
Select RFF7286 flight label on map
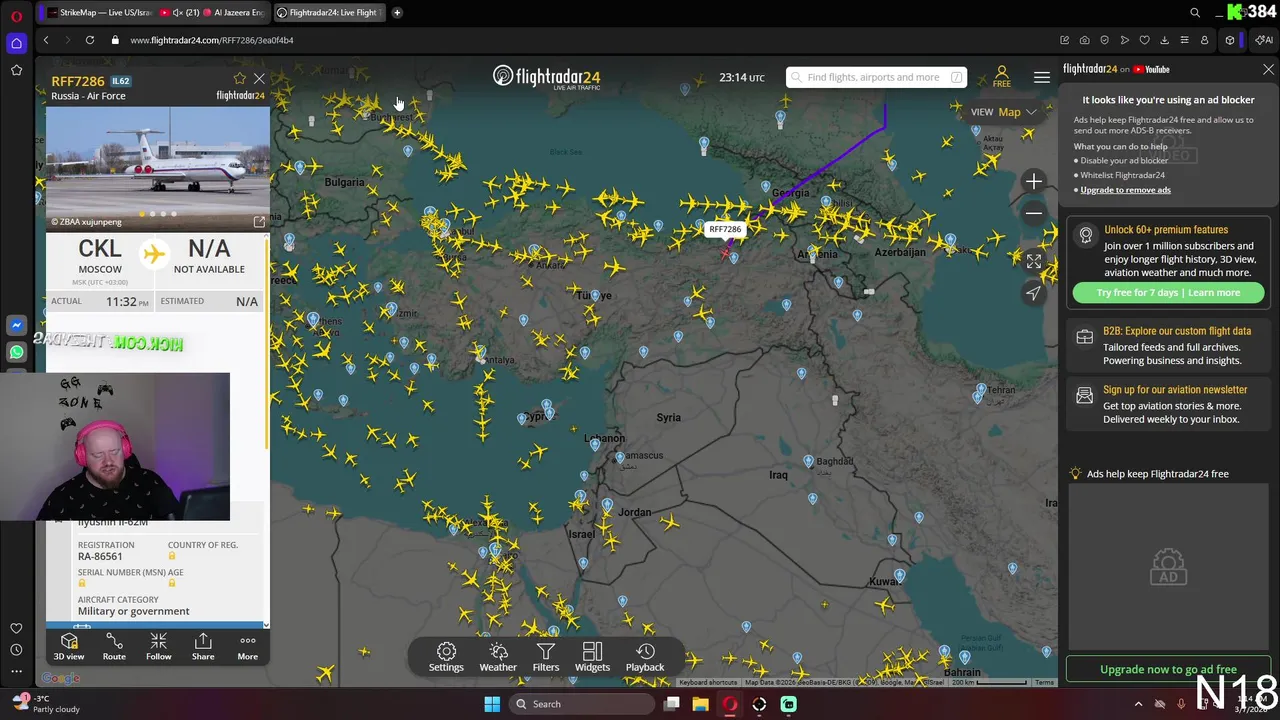(x=725, y=229)
